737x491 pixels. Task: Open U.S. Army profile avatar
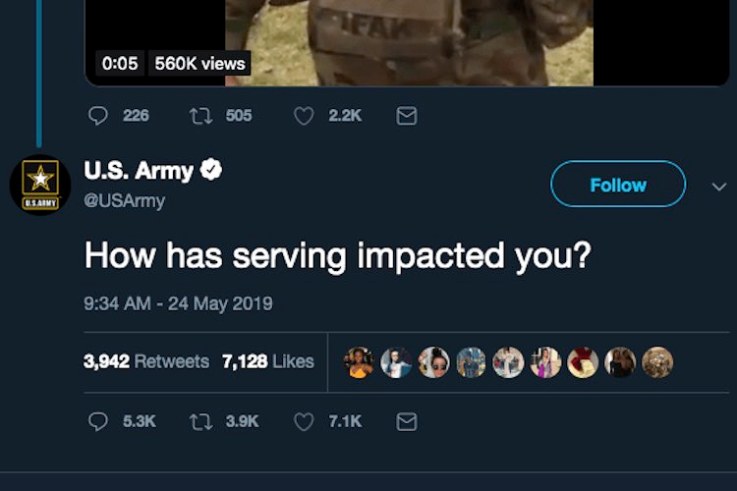tap(39, 184)
